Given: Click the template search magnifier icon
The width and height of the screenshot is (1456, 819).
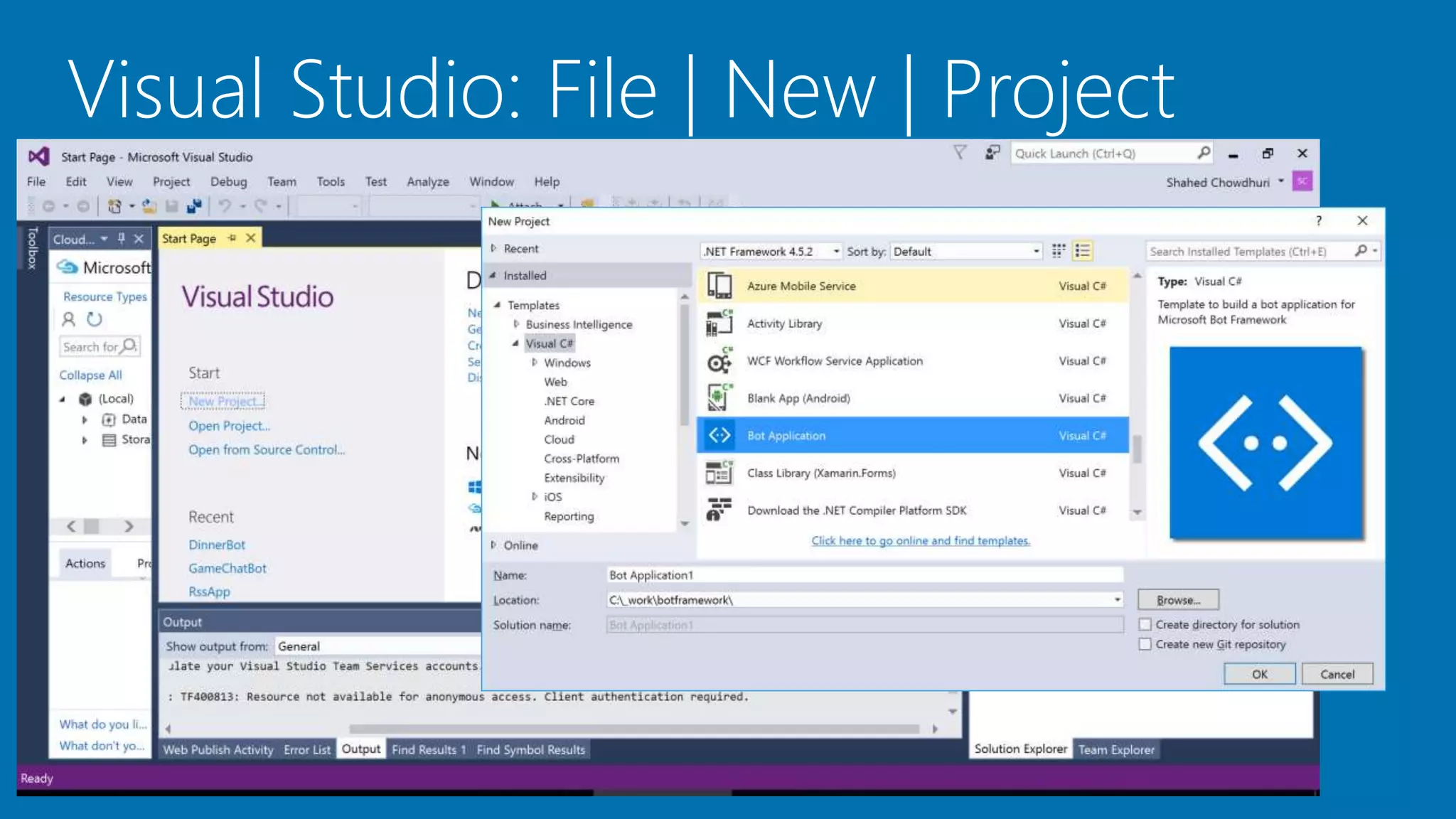Looking at the screenshot, I should (x=1361, y=251).
